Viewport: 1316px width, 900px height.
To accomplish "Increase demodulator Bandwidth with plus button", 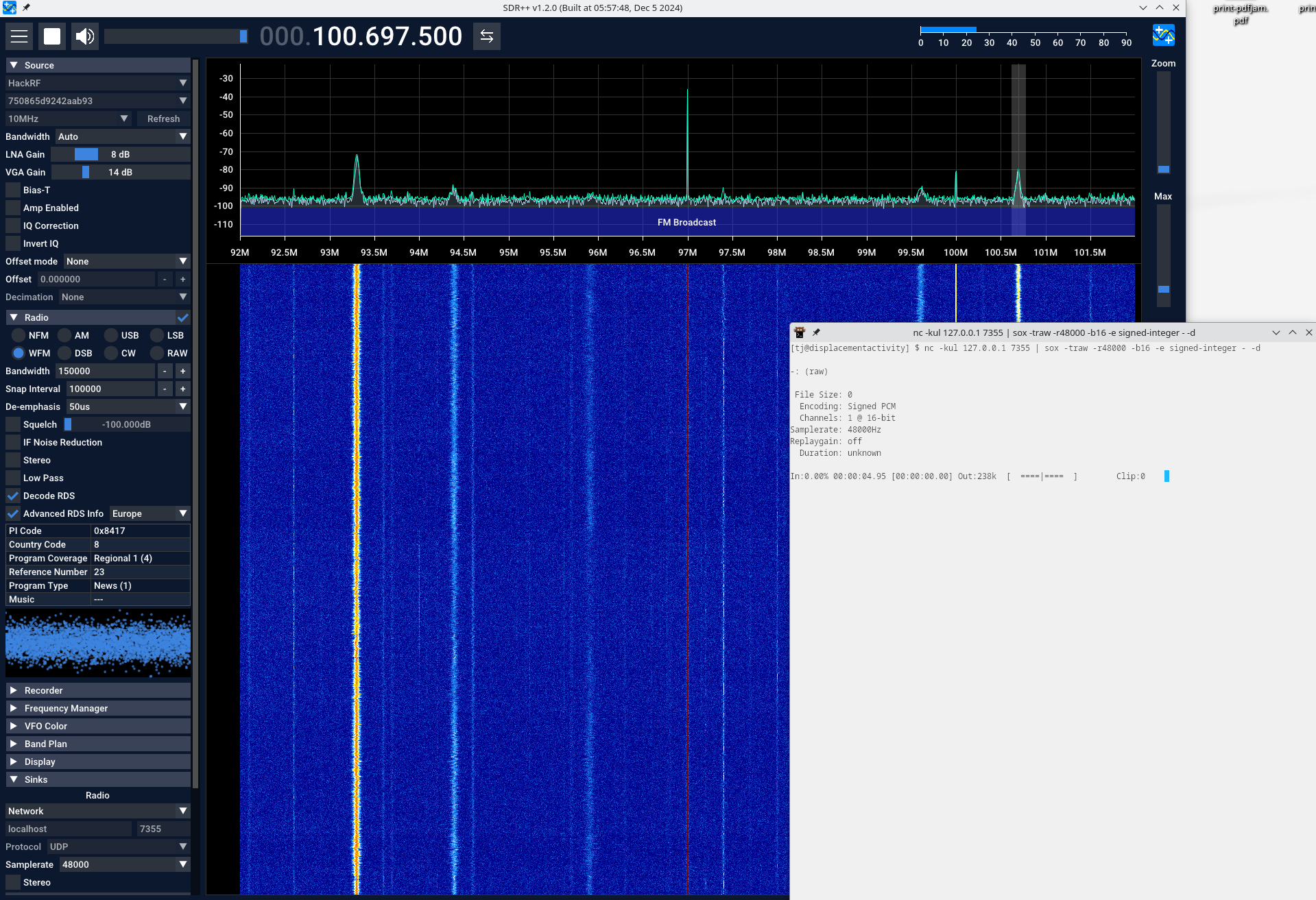I will (183, 371).
